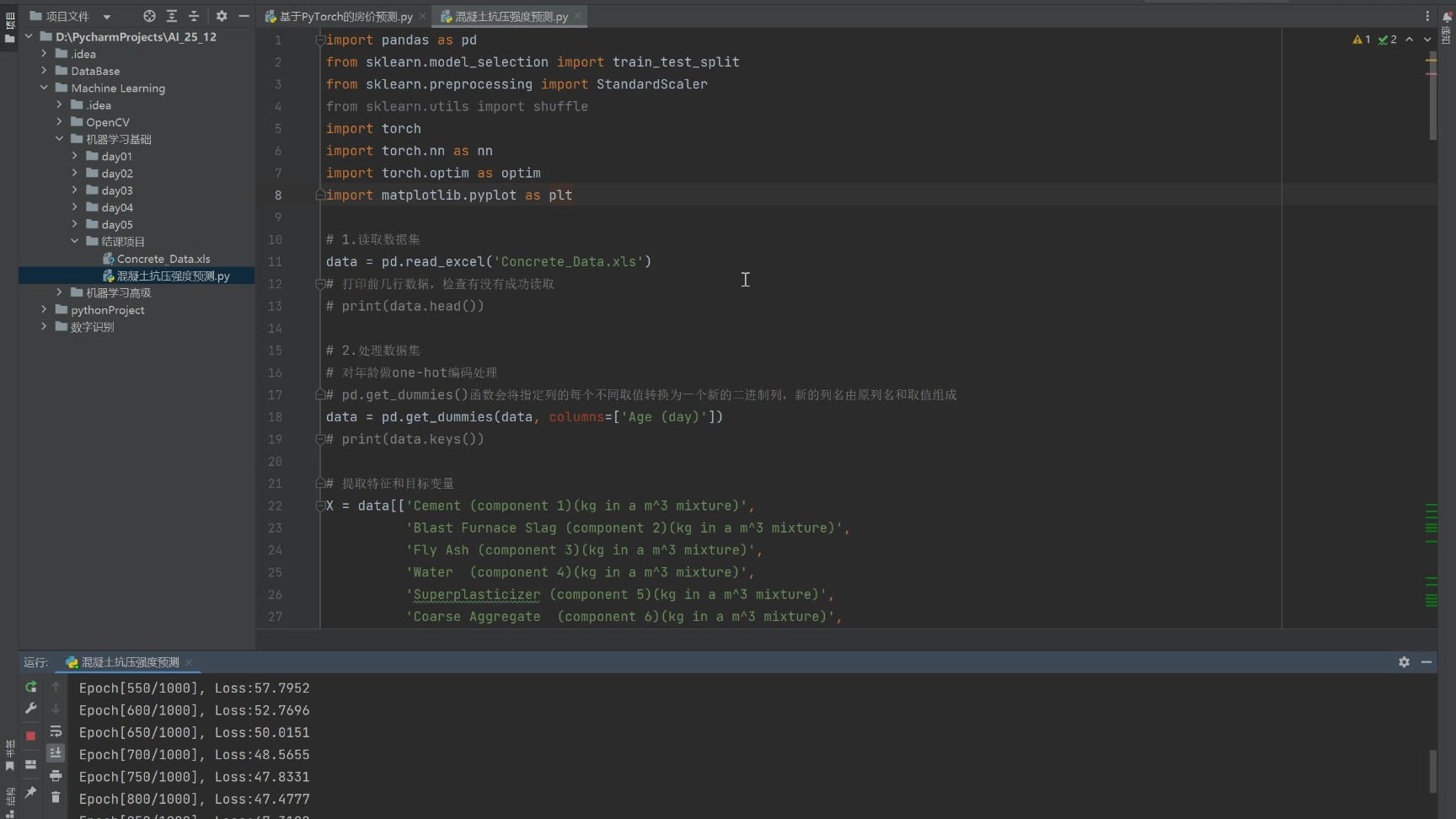Expand the pythonProject folder
Image resolution: width=1456 pixels, height=819 pixels.
pos(44,309)
